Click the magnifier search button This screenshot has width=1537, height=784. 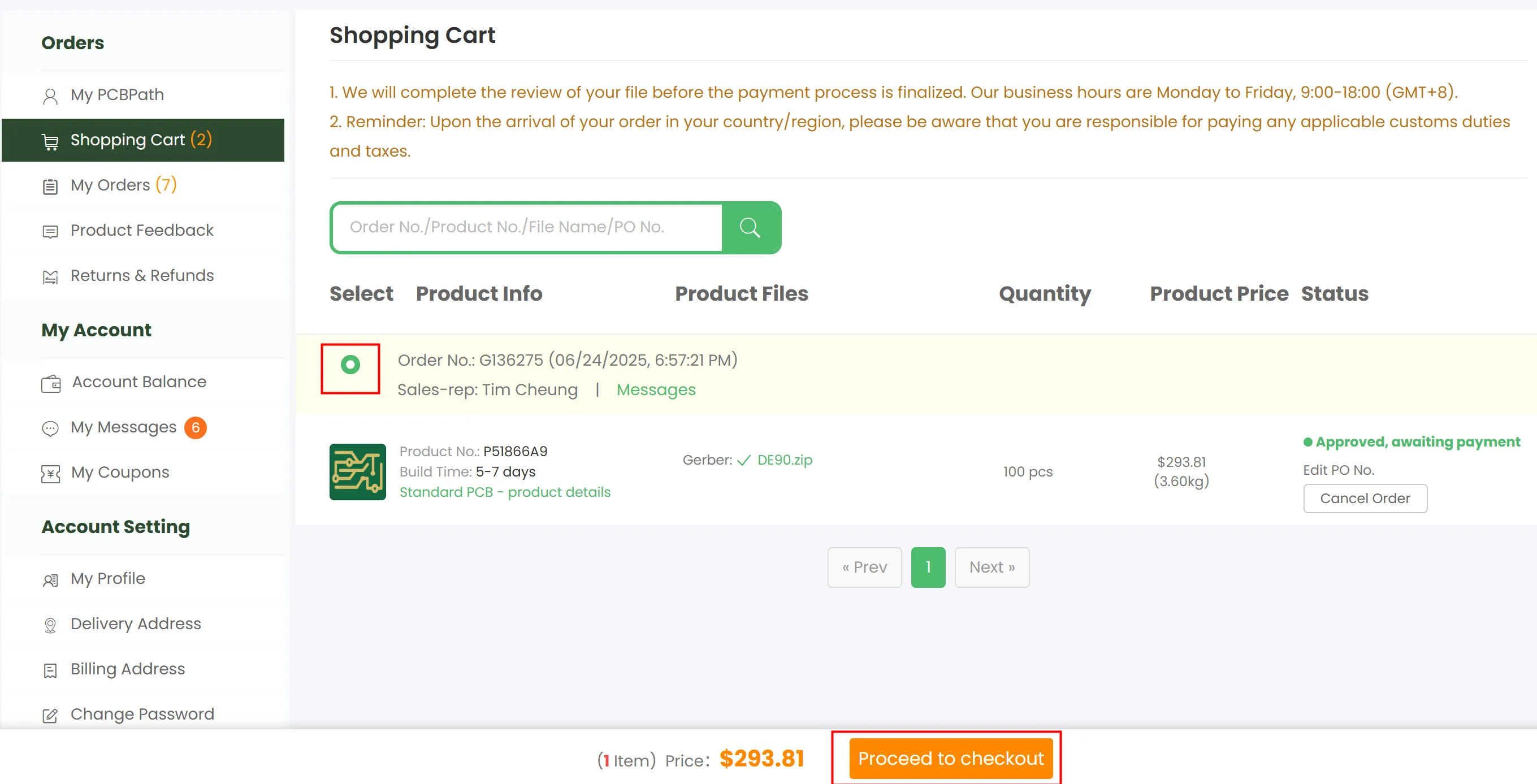coord(750,227)
